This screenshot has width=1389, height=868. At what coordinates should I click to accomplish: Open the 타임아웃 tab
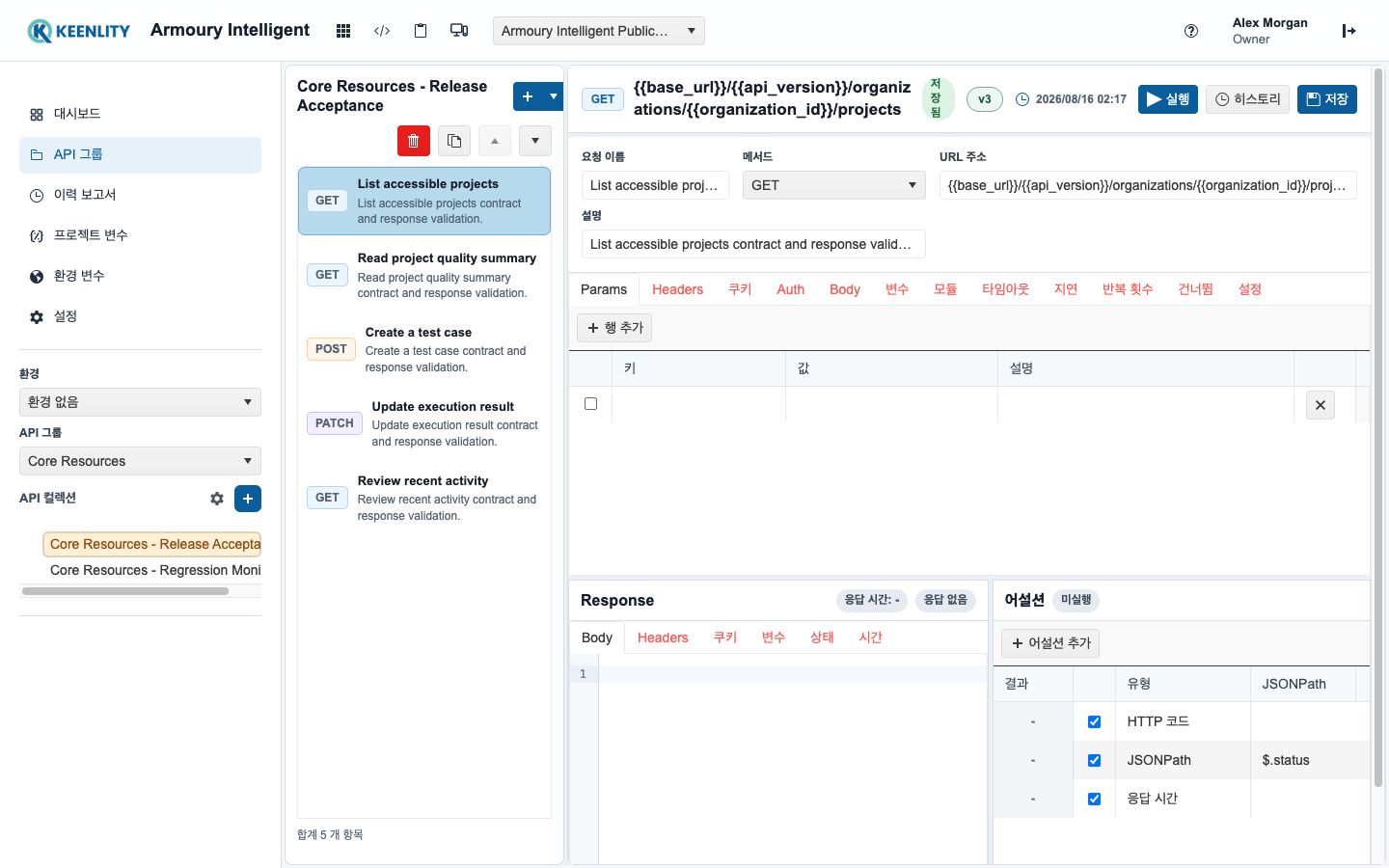(x=1005, y=289)
